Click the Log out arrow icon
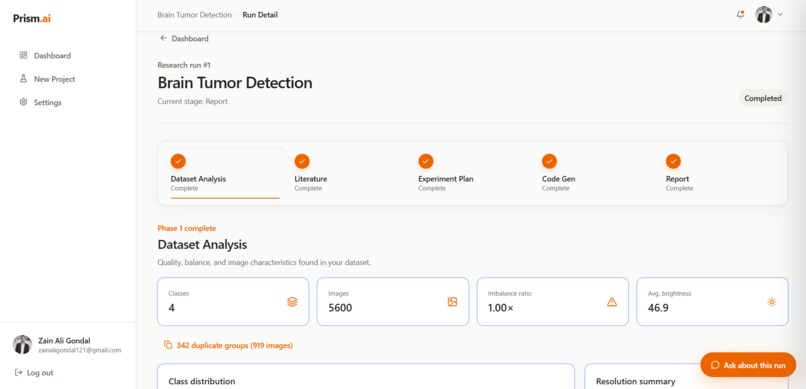 click(x=19, y=373)
